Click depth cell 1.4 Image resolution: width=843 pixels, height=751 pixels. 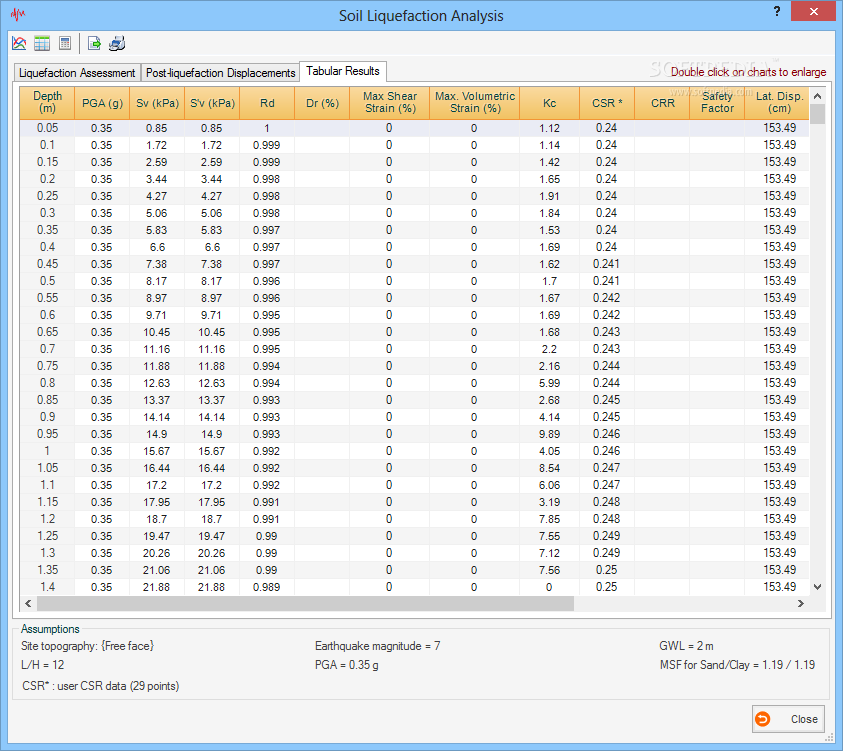(x=47, y=587)
